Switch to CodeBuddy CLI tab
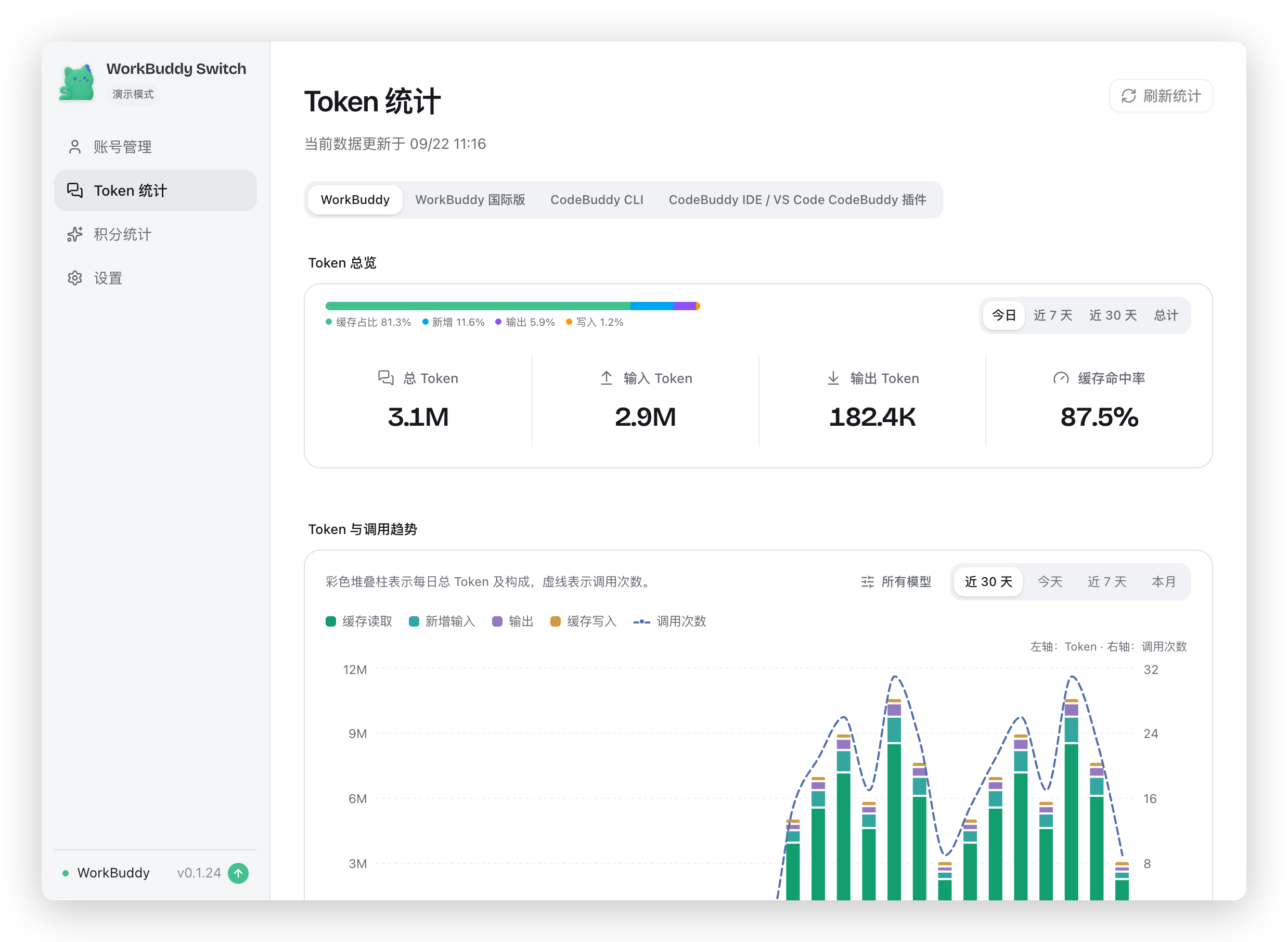This screenshot has width=1288, height=942. point(597,199)
